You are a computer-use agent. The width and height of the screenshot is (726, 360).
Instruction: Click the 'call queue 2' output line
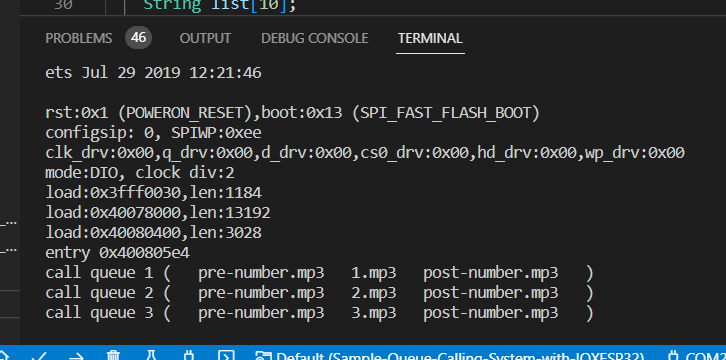[319, 293]
